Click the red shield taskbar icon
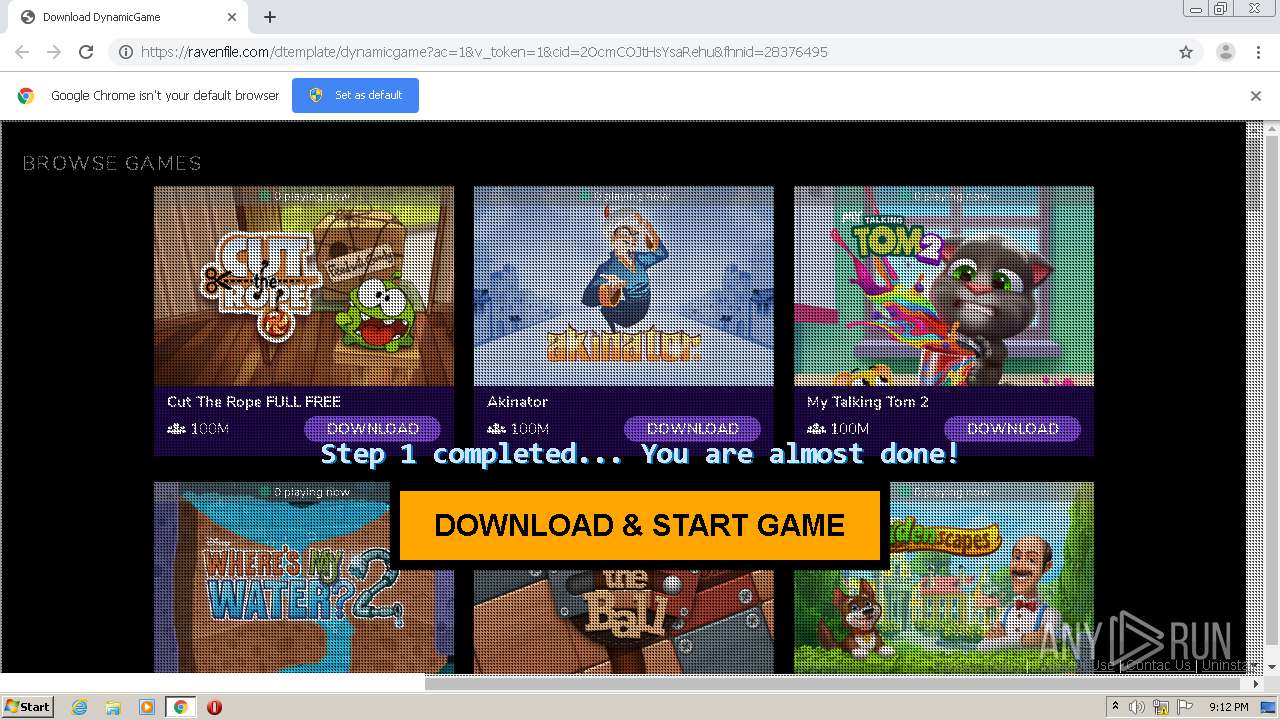This screenshot has width=1280, height=720. point(214,707)
